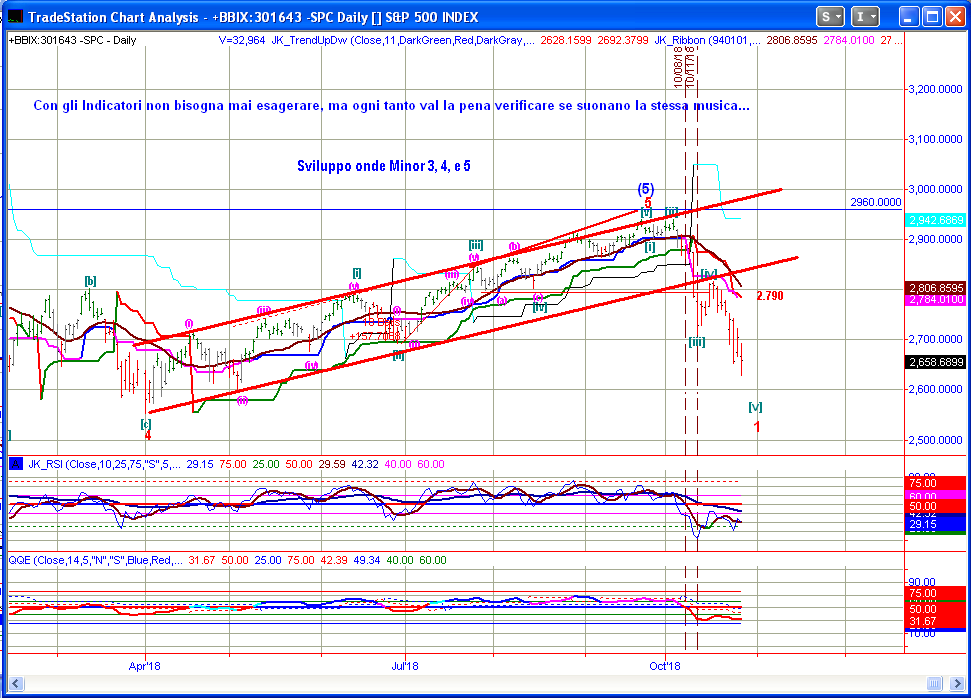Click the 2692.3799 indicator value
Screen dimensions: 971x698
tap(622, 40)
